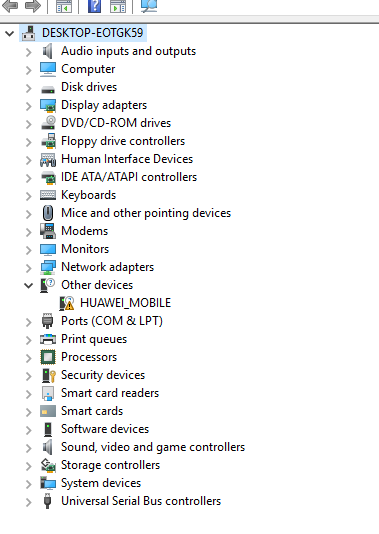Select Sound, video and game controllers
This screenshot has height=534, width=379.
[x=153, y=447]
